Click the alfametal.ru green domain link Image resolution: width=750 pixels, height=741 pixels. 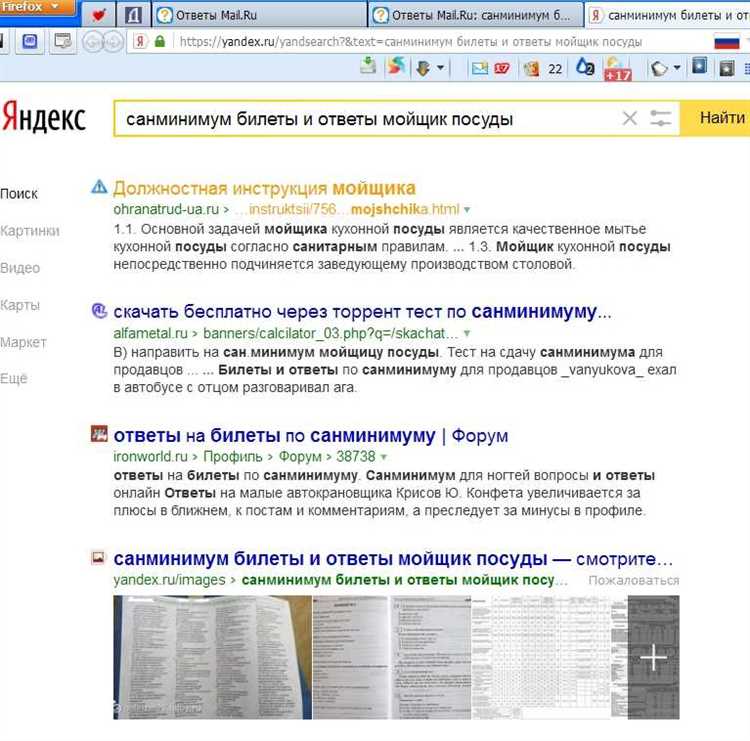pyautogui.click(x=150, y=333)
